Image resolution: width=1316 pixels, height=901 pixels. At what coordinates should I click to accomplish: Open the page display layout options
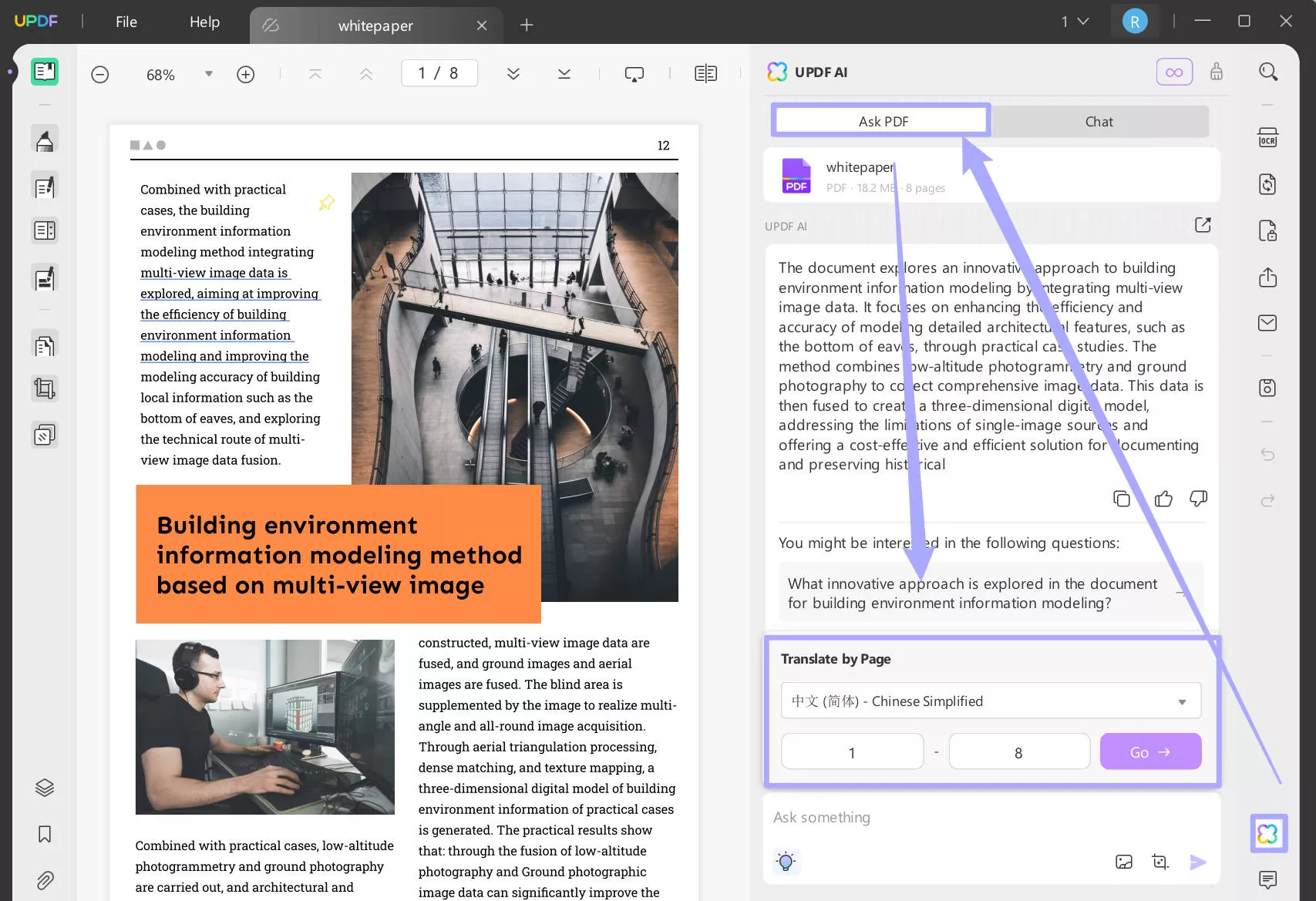tap(705, 74)
